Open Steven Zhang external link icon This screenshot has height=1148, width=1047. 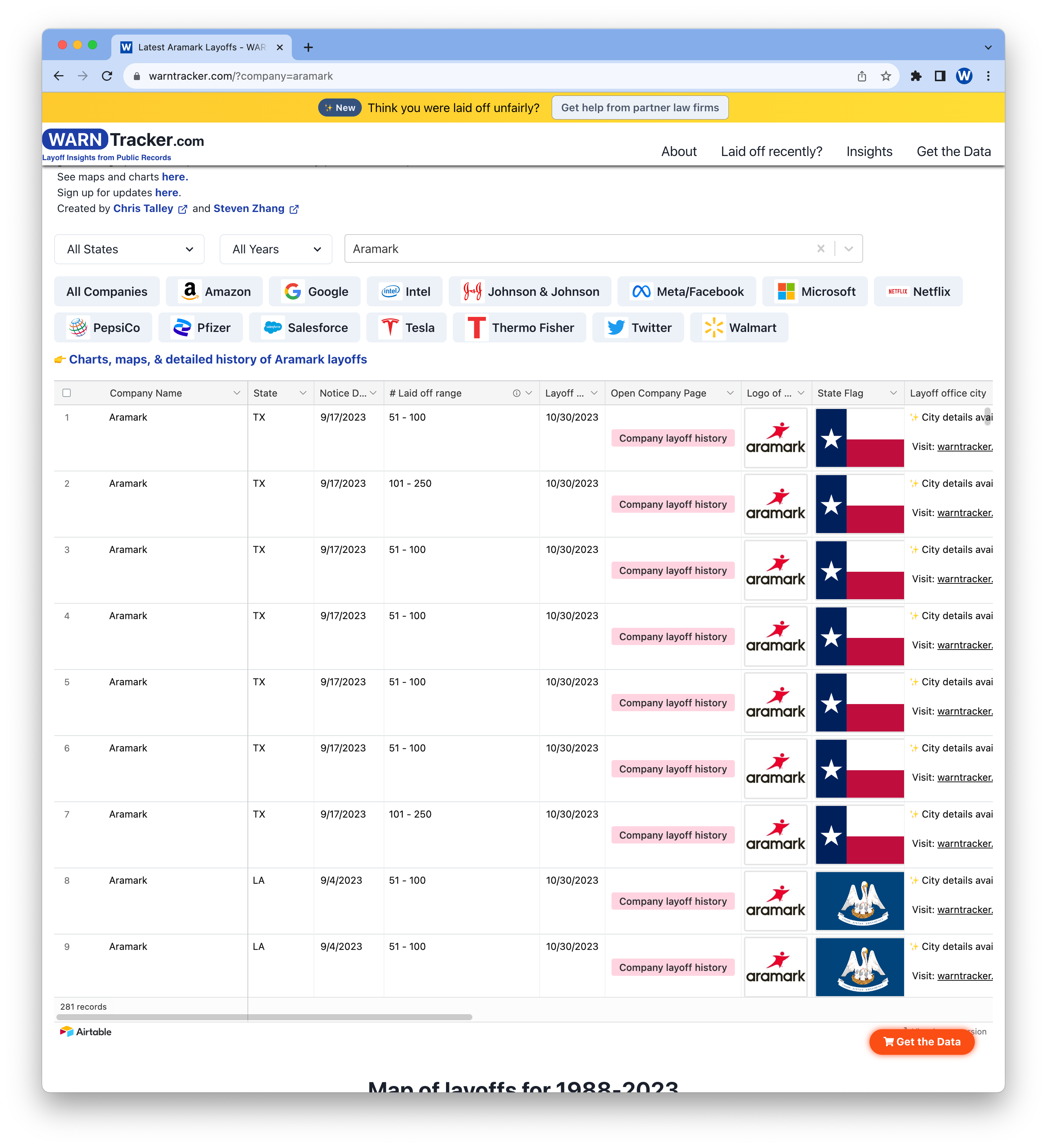[x=294, y=209]
